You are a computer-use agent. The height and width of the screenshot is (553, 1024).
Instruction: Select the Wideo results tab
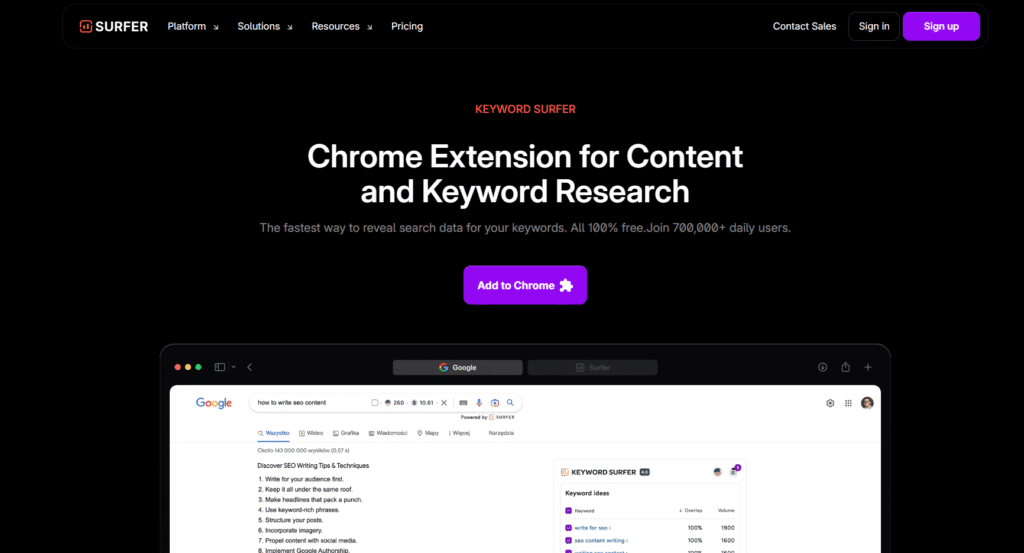click(x=311, y=433)
